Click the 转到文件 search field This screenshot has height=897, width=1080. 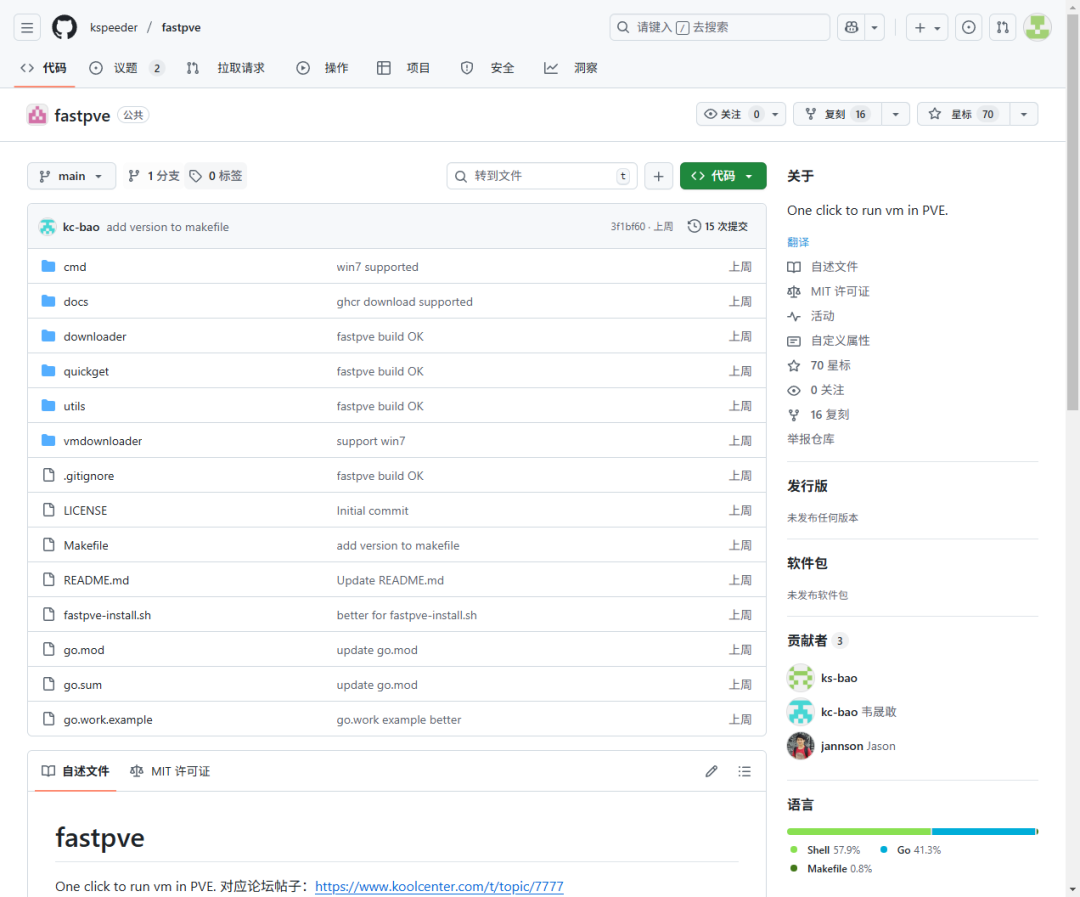(541, 175)
